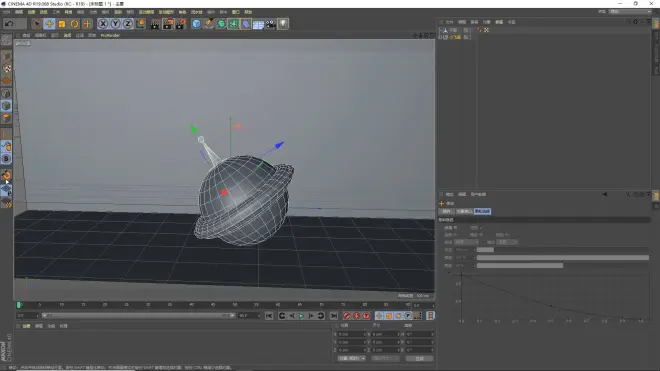The width and height of the screenshot is (660, 371).
Task: Click the Make Editable left-toolbar icon
Action: [x=6, y=40]
